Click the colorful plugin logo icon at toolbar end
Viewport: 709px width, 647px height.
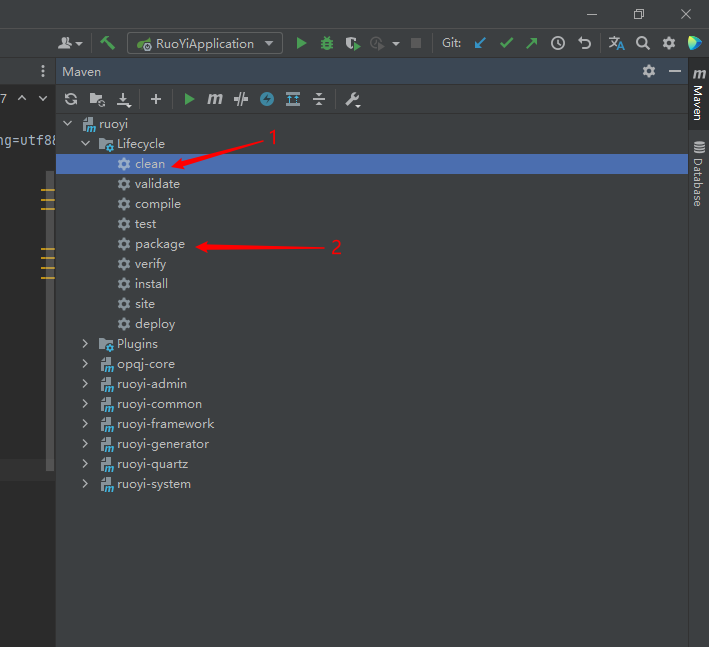click(x=695, y=43)
